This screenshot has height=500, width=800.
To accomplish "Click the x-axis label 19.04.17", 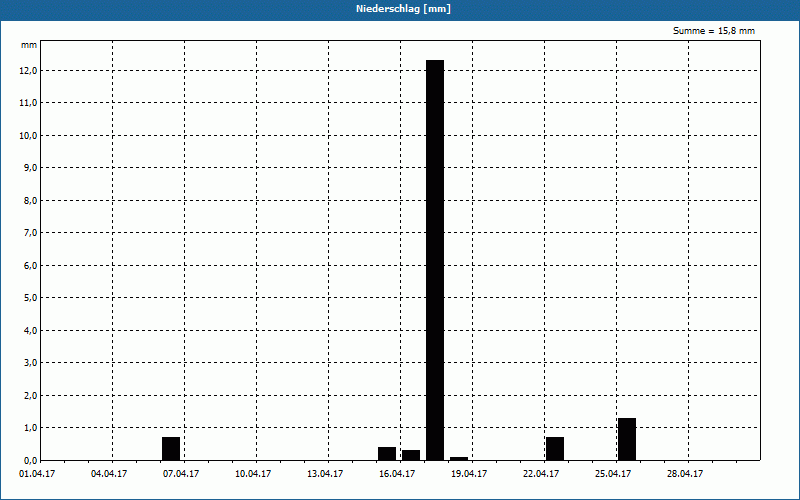I will pos(469,474).
